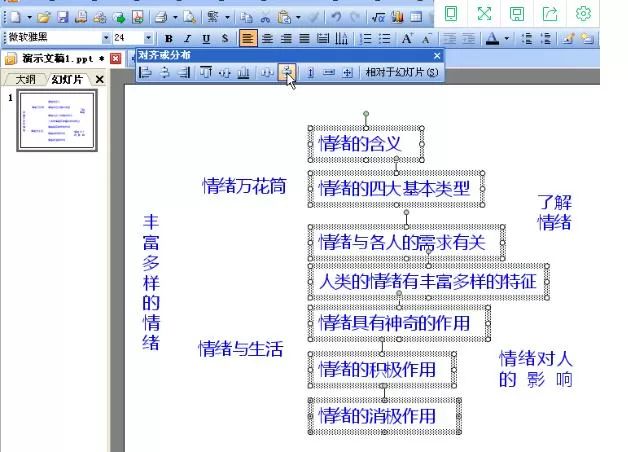Share using the green export arrow icon
628x452 pixels.
pos(550,14)
